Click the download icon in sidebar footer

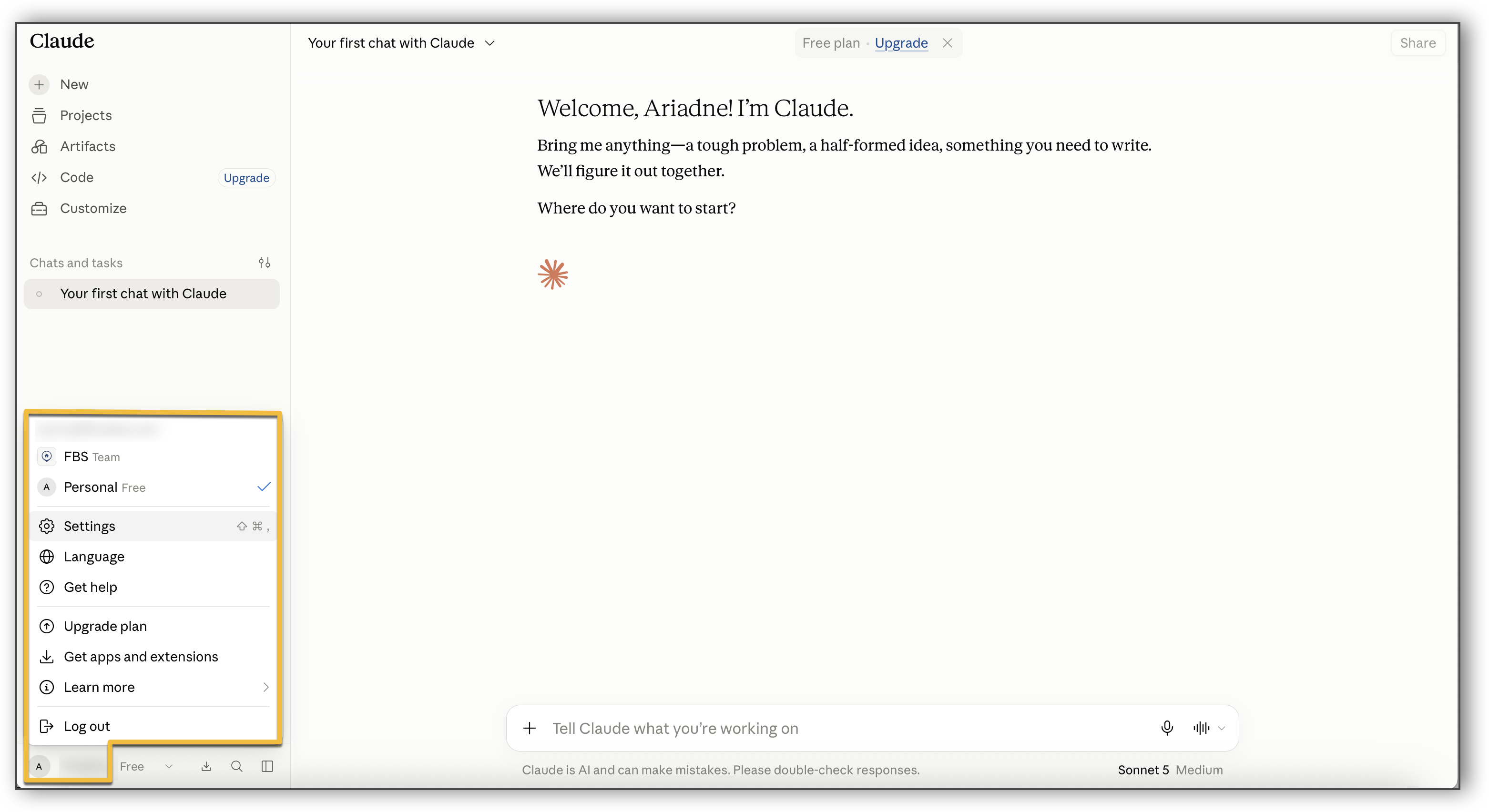(x=206, y=766)
